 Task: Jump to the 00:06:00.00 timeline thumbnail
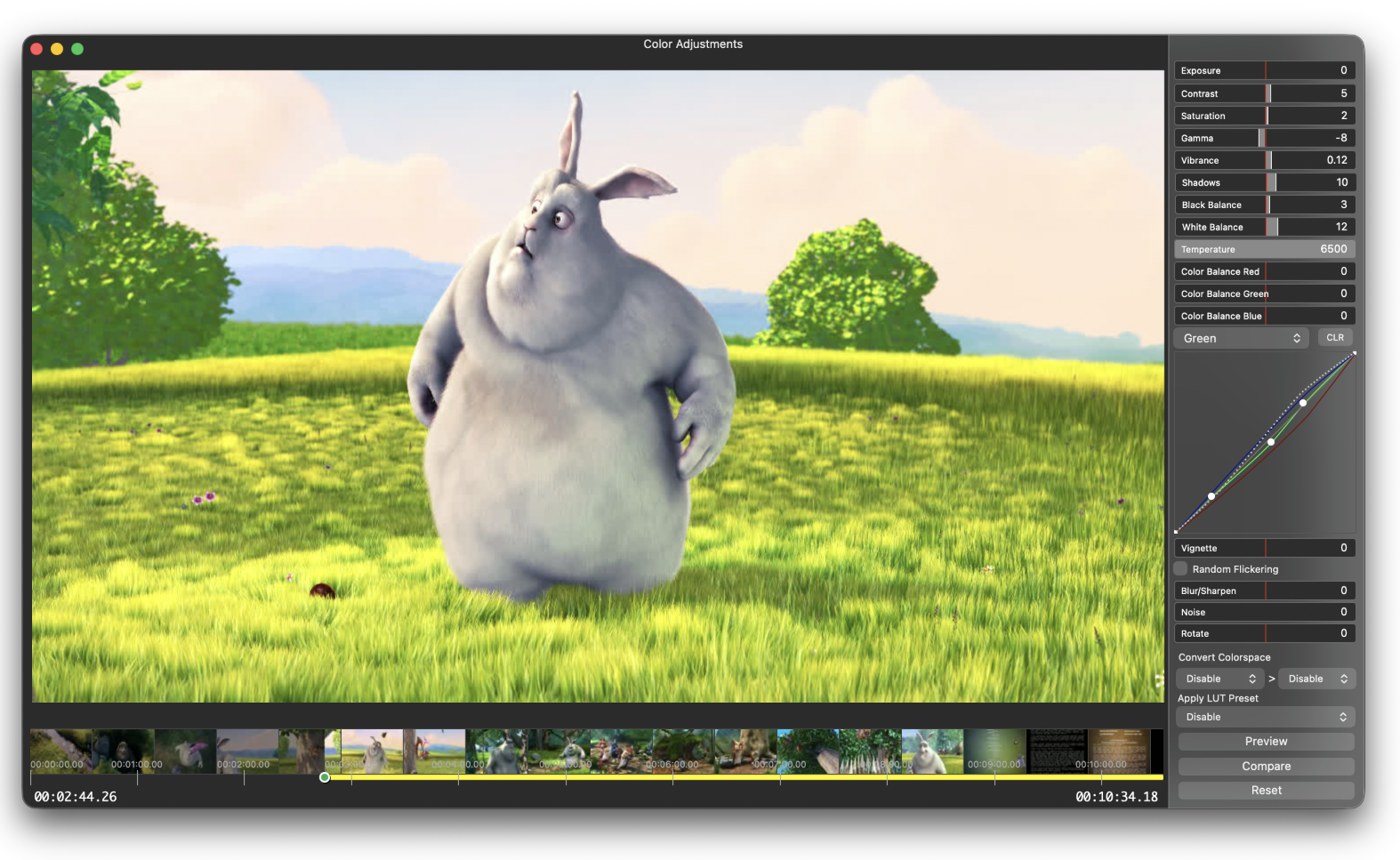coord(683,751)
